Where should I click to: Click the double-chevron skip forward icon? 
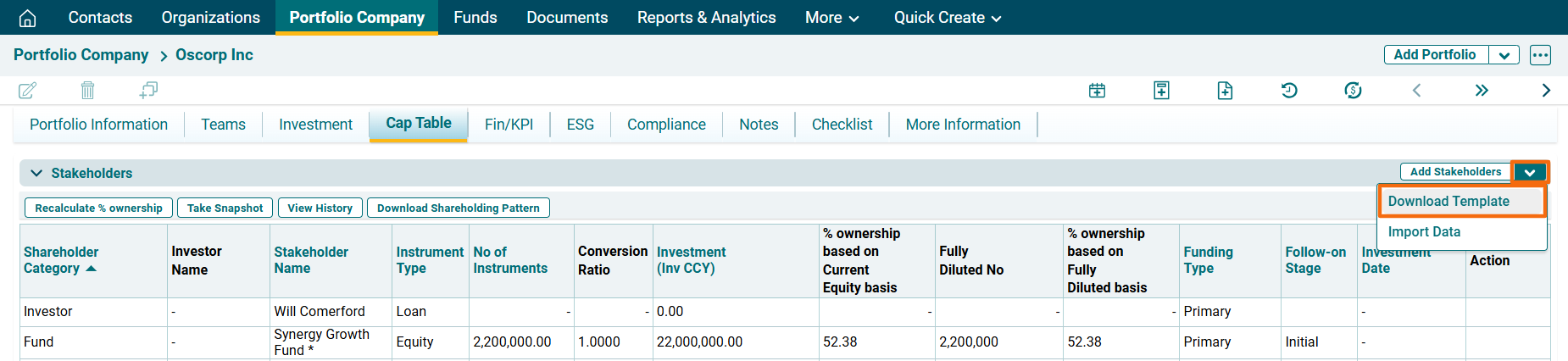[x=1481, y=91]
